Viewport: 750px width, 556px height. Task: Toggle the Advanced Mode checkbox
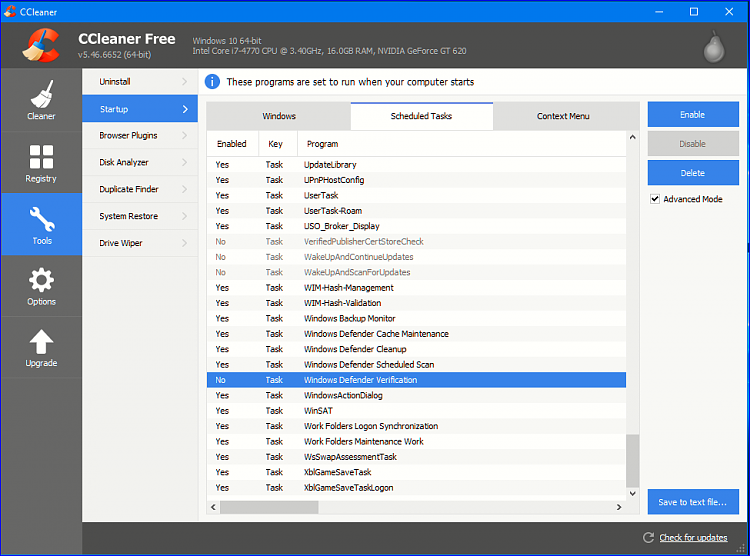(655, 199)
